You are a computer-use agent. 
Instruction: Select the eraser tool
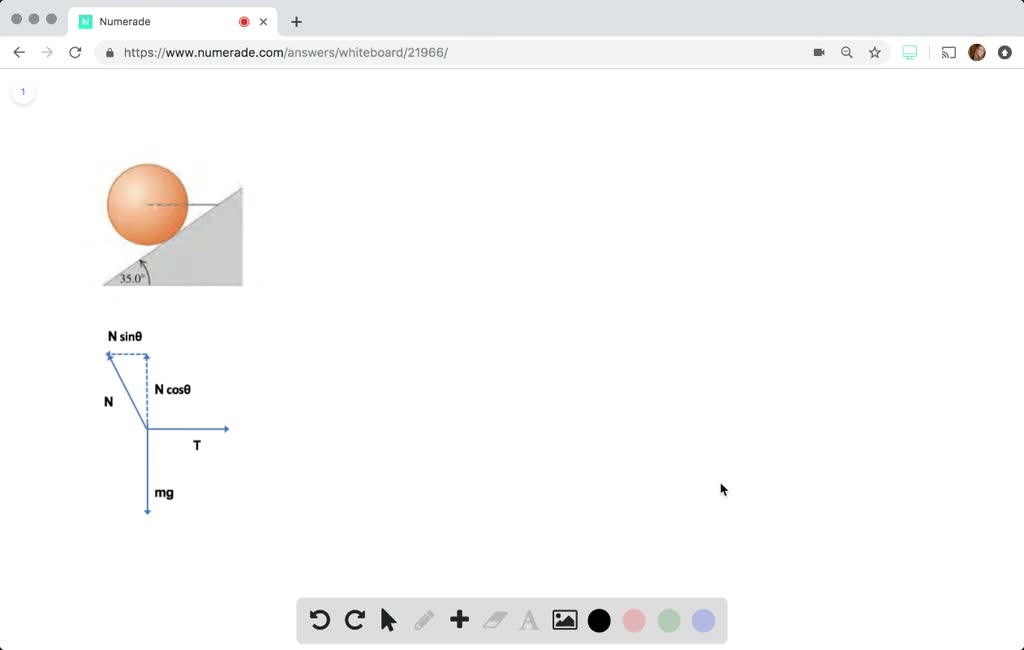coord(495,620)
